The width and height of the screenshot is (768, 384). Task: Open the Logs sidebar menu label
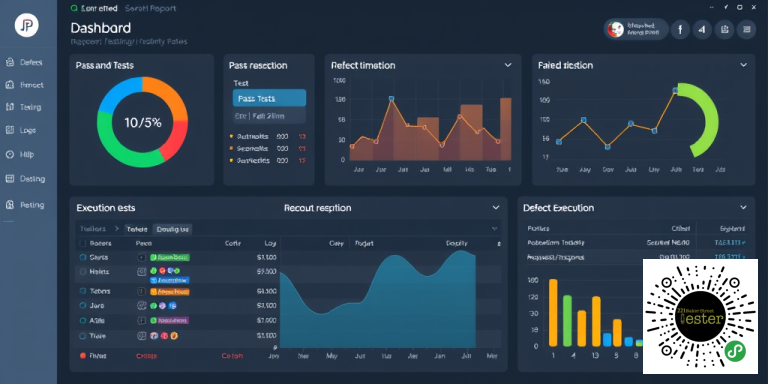(x=27, y=130)
